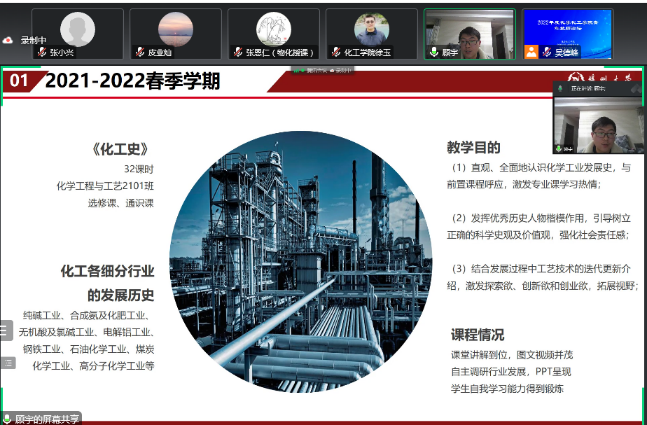Select the 化工学院徐玉 participant tile

tap(371, 32)
